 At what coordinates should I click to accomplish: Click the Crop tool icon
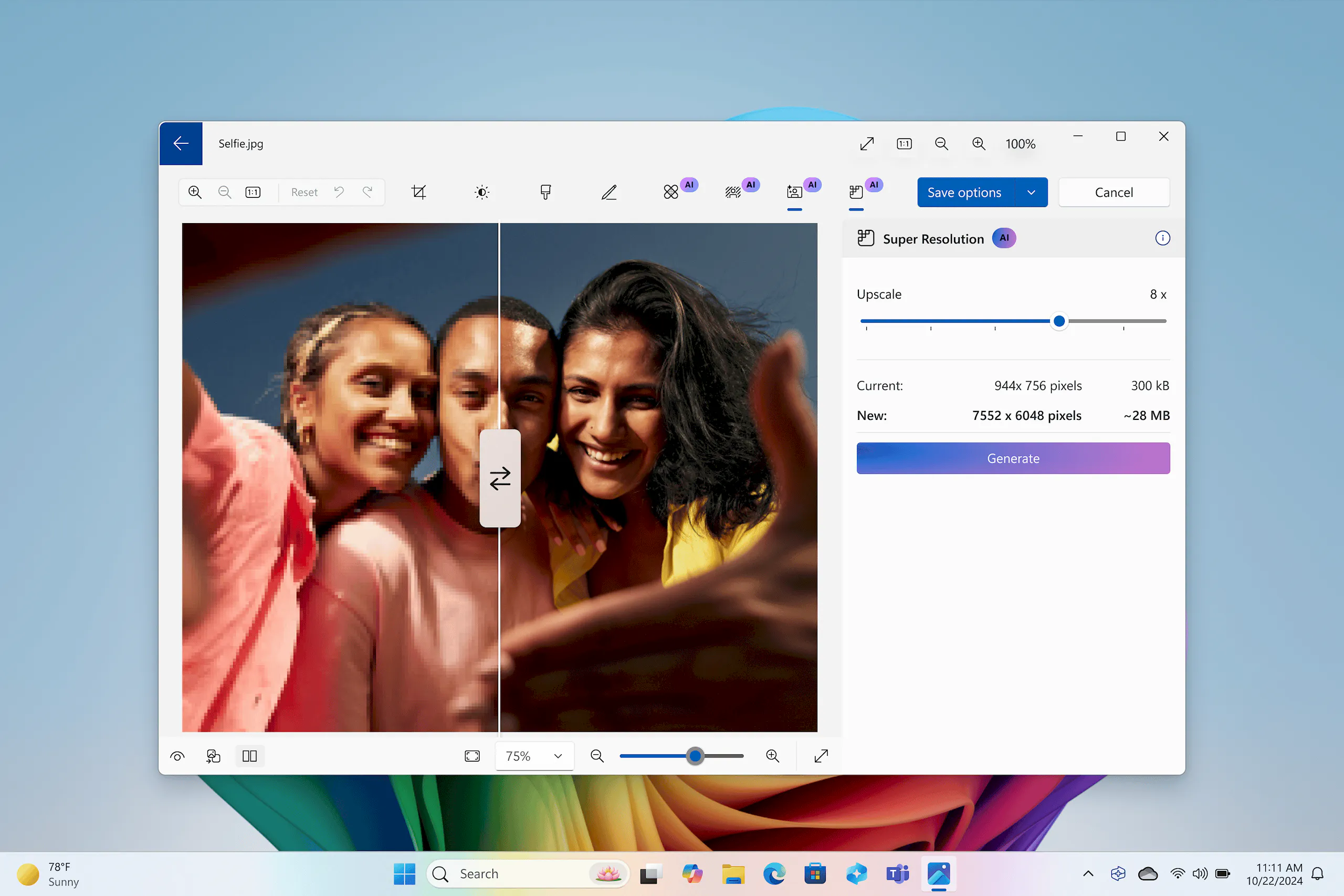418,191
